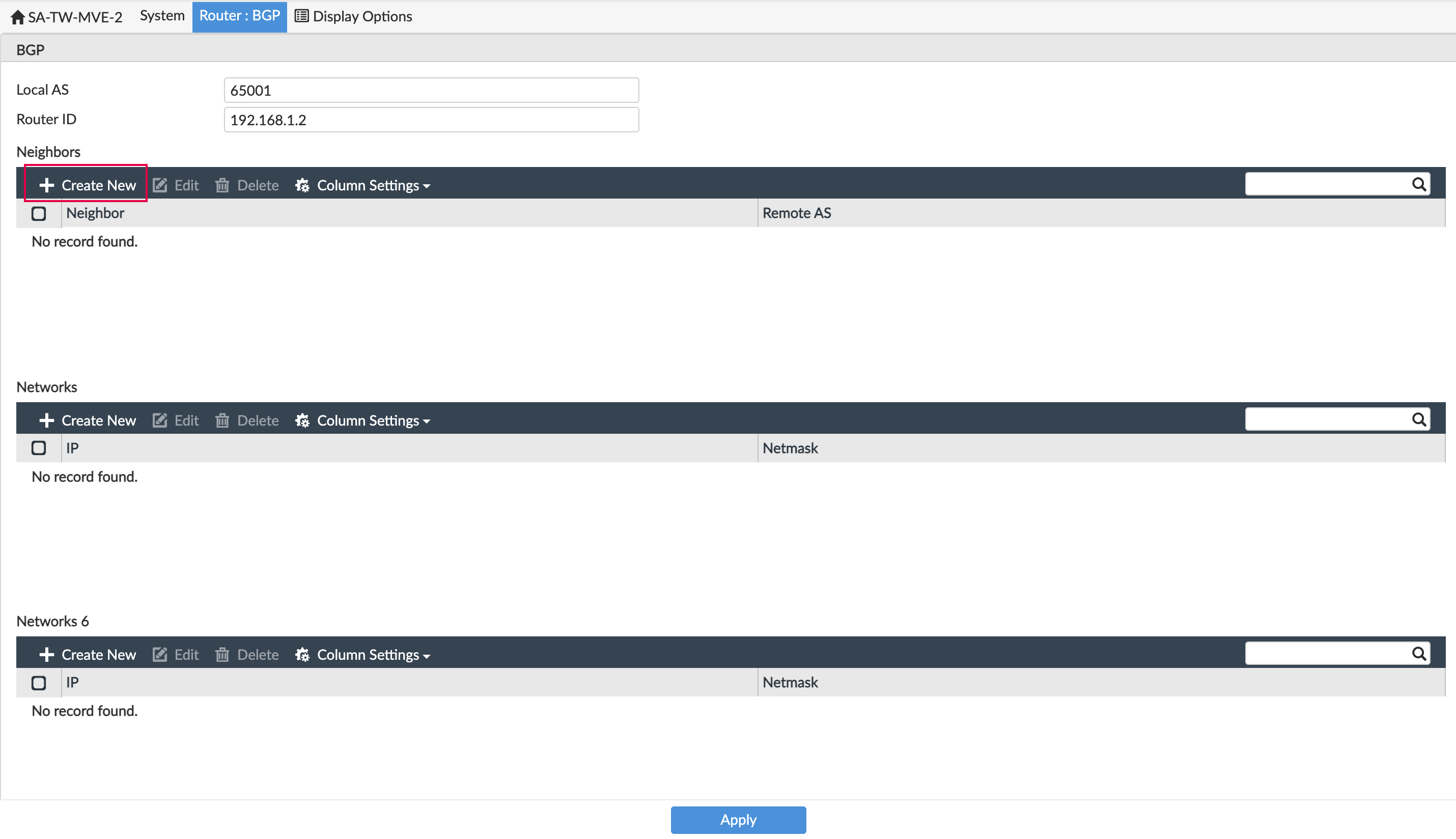
Task: Open Display Options
Action: [353, 16]
